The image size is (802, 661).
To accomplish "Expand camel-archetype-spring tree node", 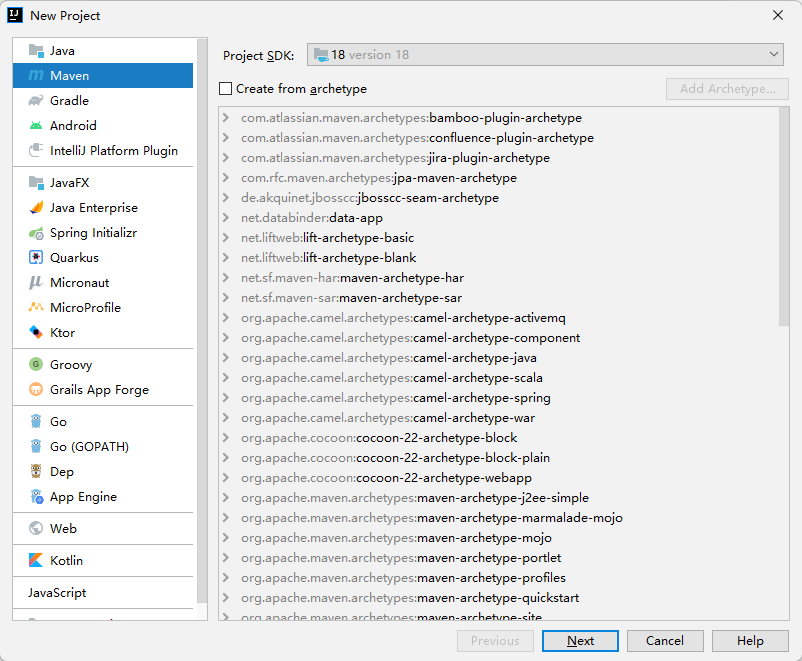I will coord(227,398).
